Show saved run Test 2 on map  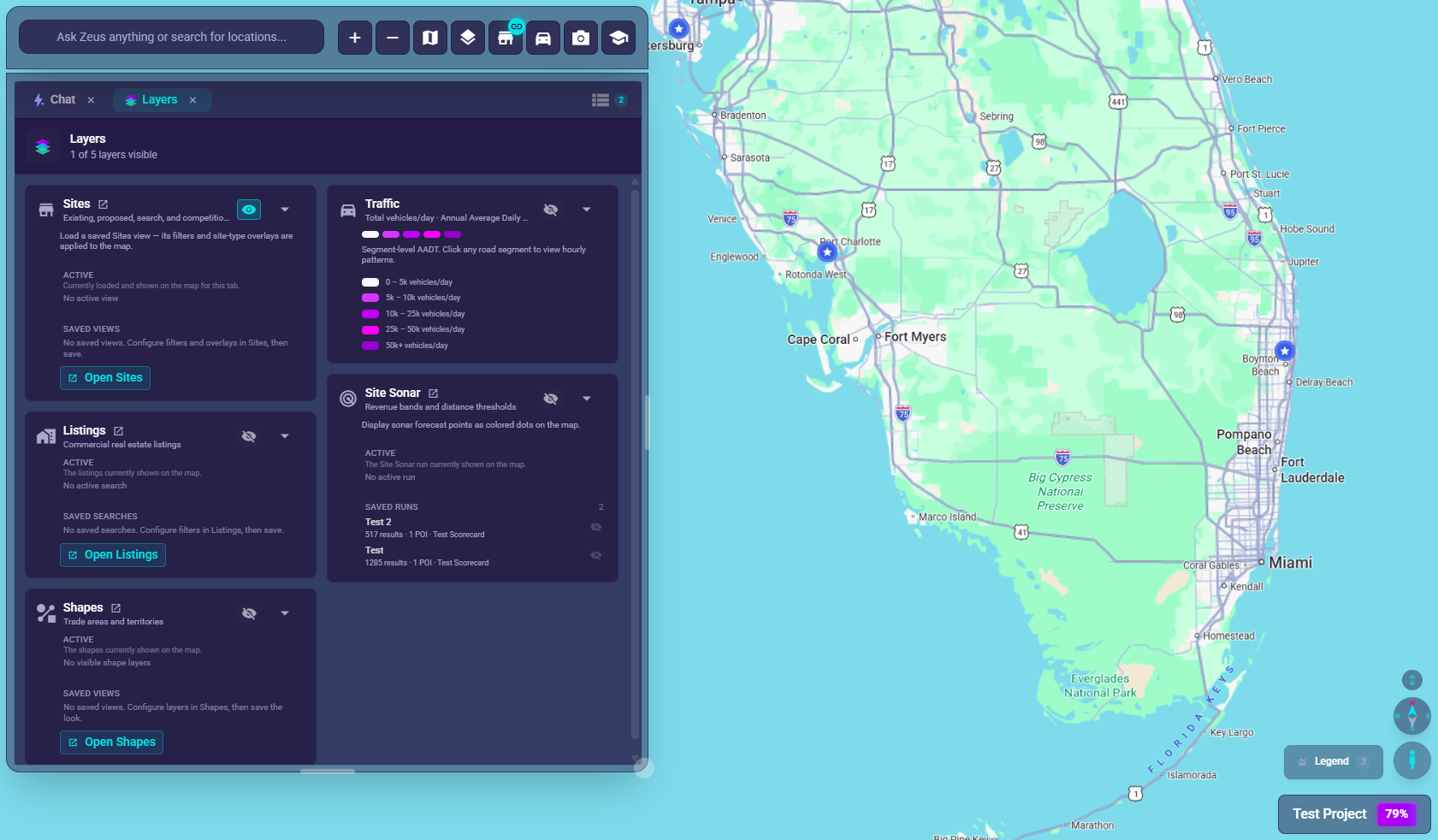click(x=596, y=527)
